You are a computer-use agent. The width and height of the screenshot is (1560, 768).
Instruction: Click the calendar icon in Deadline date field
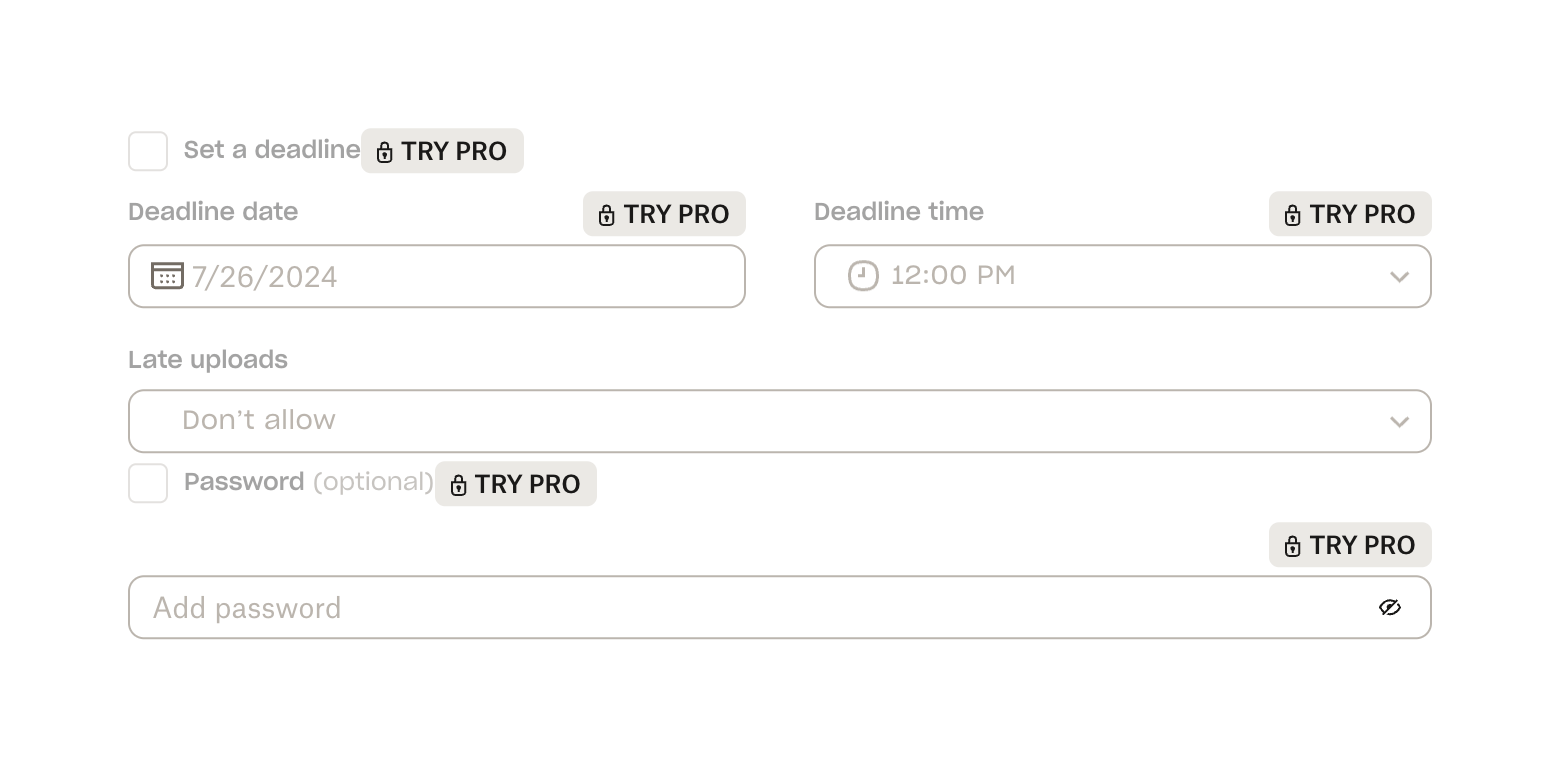pos(167,275)
